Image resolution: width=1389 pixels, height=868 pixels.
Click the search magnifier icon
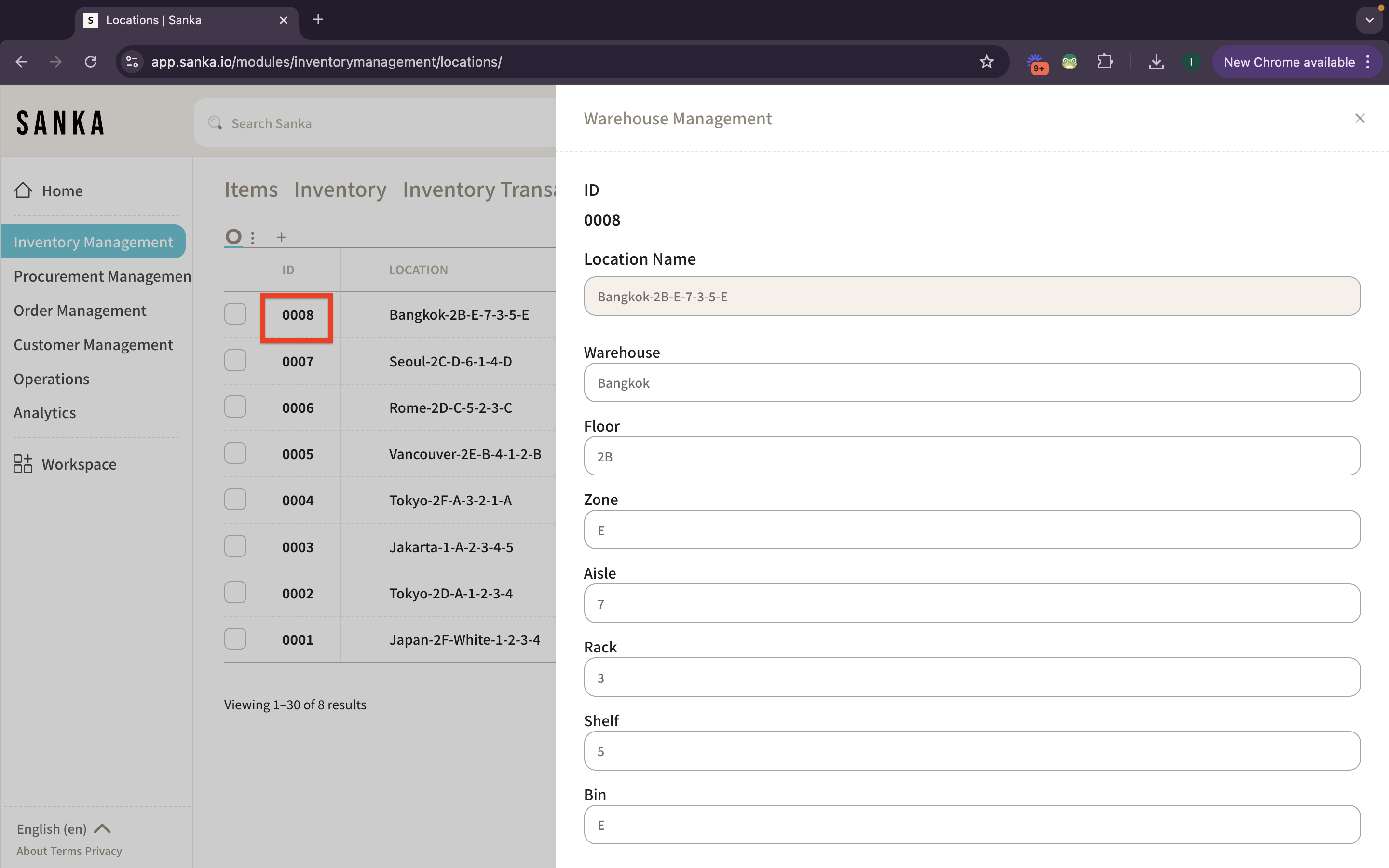click(215, 123)
